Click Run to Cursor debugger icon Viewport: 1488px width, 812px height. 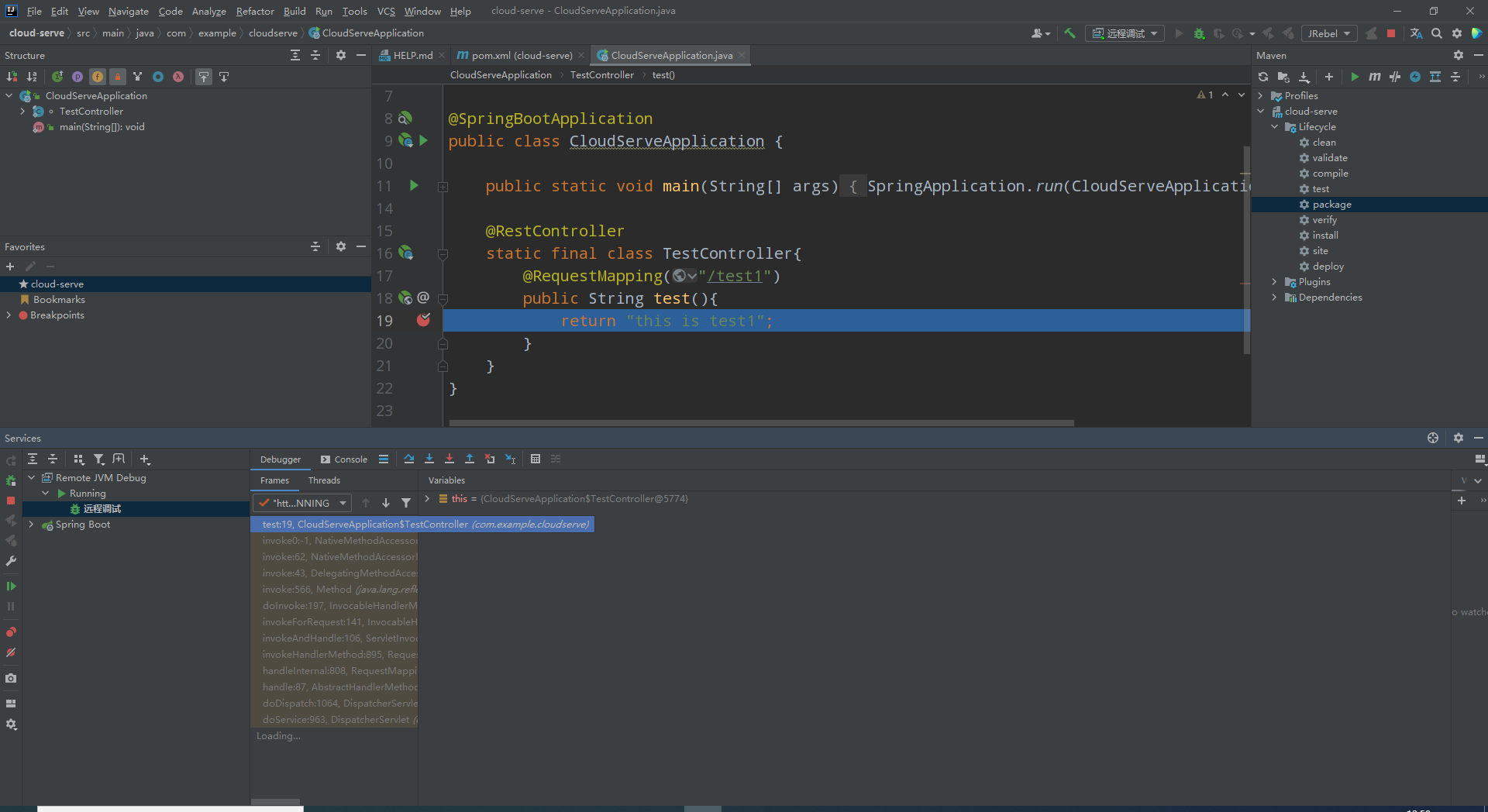click(510, 459)
